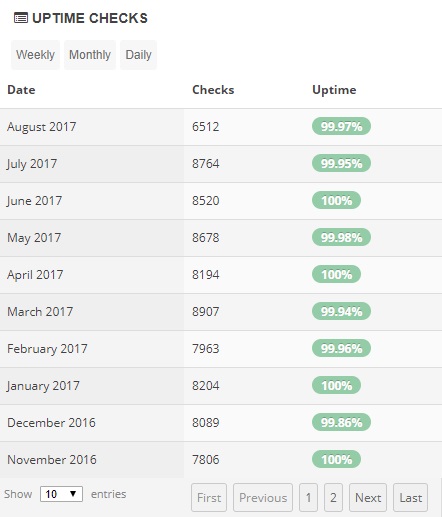The image size is (442, 517).
Task: Go to the Previous page
Action: (263, 498)
